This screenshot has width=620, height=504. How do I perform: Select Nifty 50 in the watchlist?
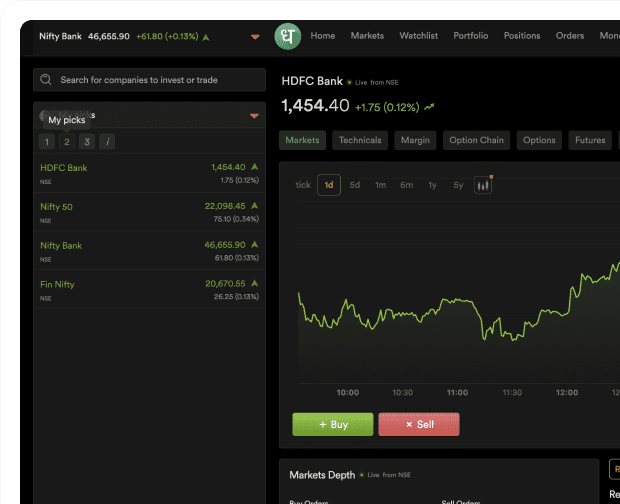click(149, 212)
